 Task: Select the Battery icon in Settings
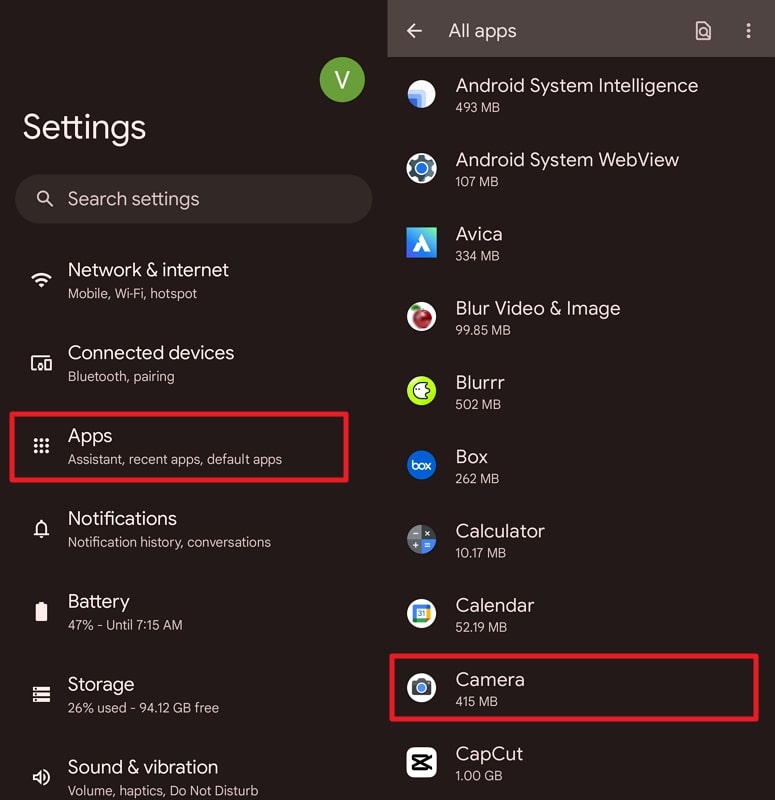pyautogui.click(x=41, y=610)
